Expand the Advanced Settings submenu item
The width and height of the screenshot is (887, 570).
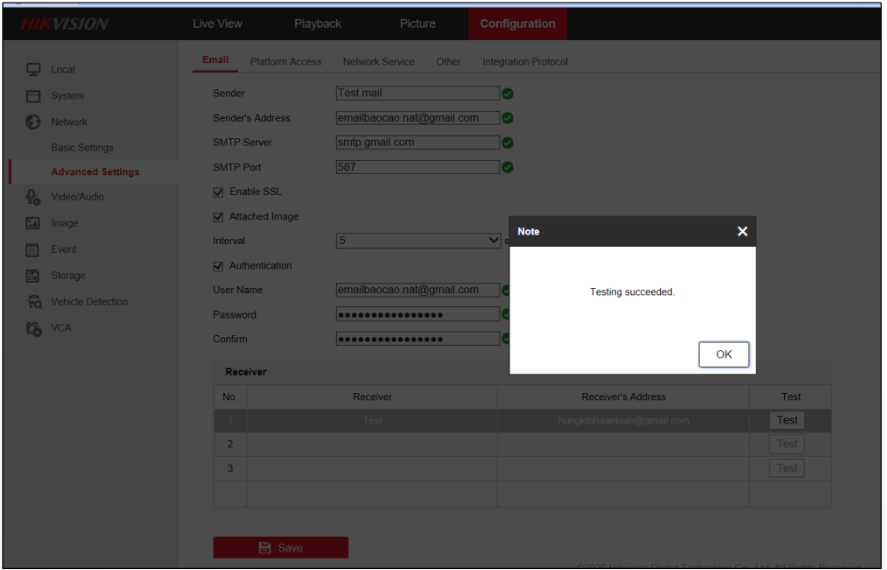[95, 172]
